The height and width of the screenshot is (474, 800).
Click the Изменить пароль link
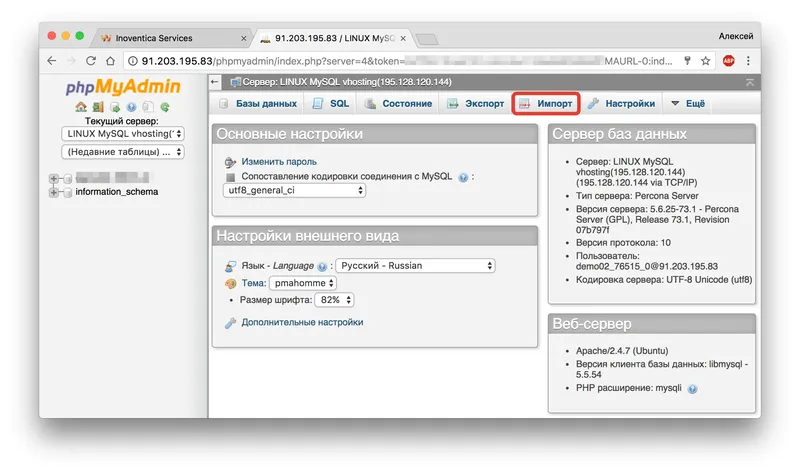point(279,162)
